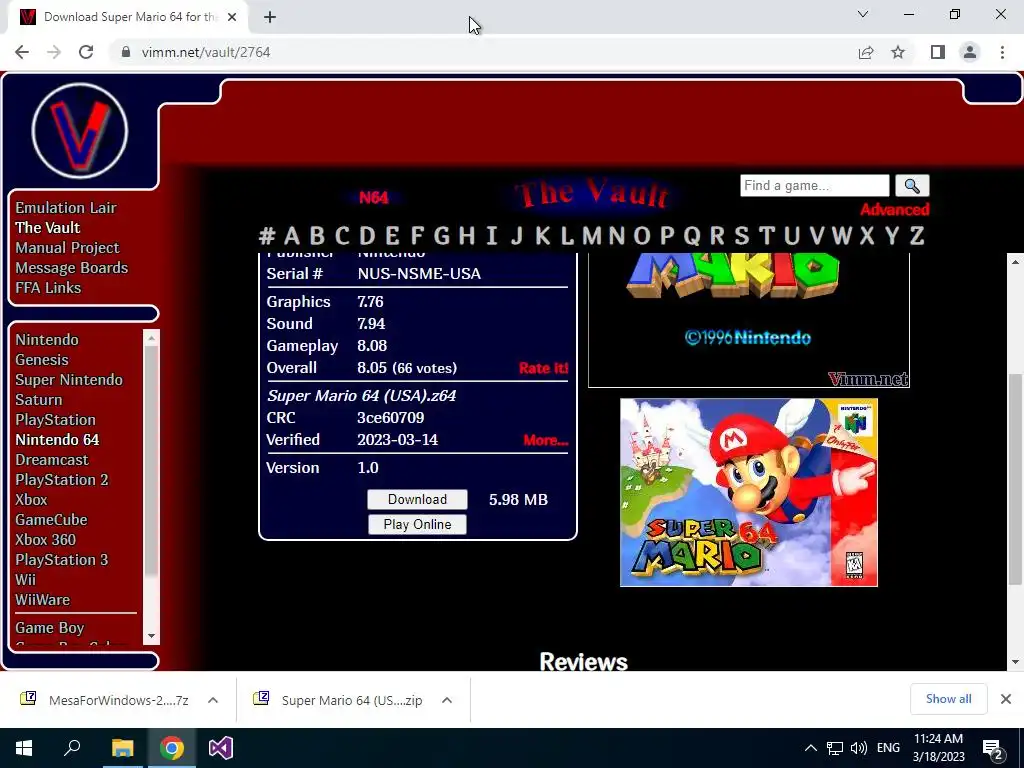Click the Download button
This screenshot has height=768, width=1024.
point(417,500)
